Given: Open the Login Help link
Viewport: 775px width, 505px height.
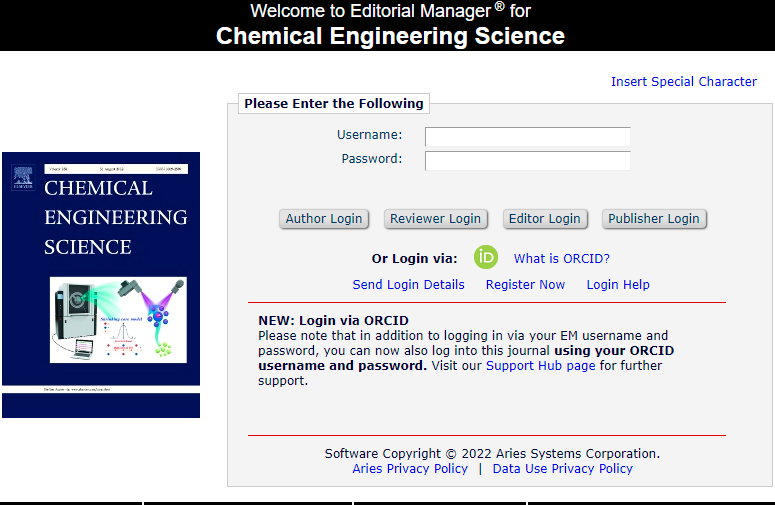Looking at the screenshot, I should coord(617,285).
